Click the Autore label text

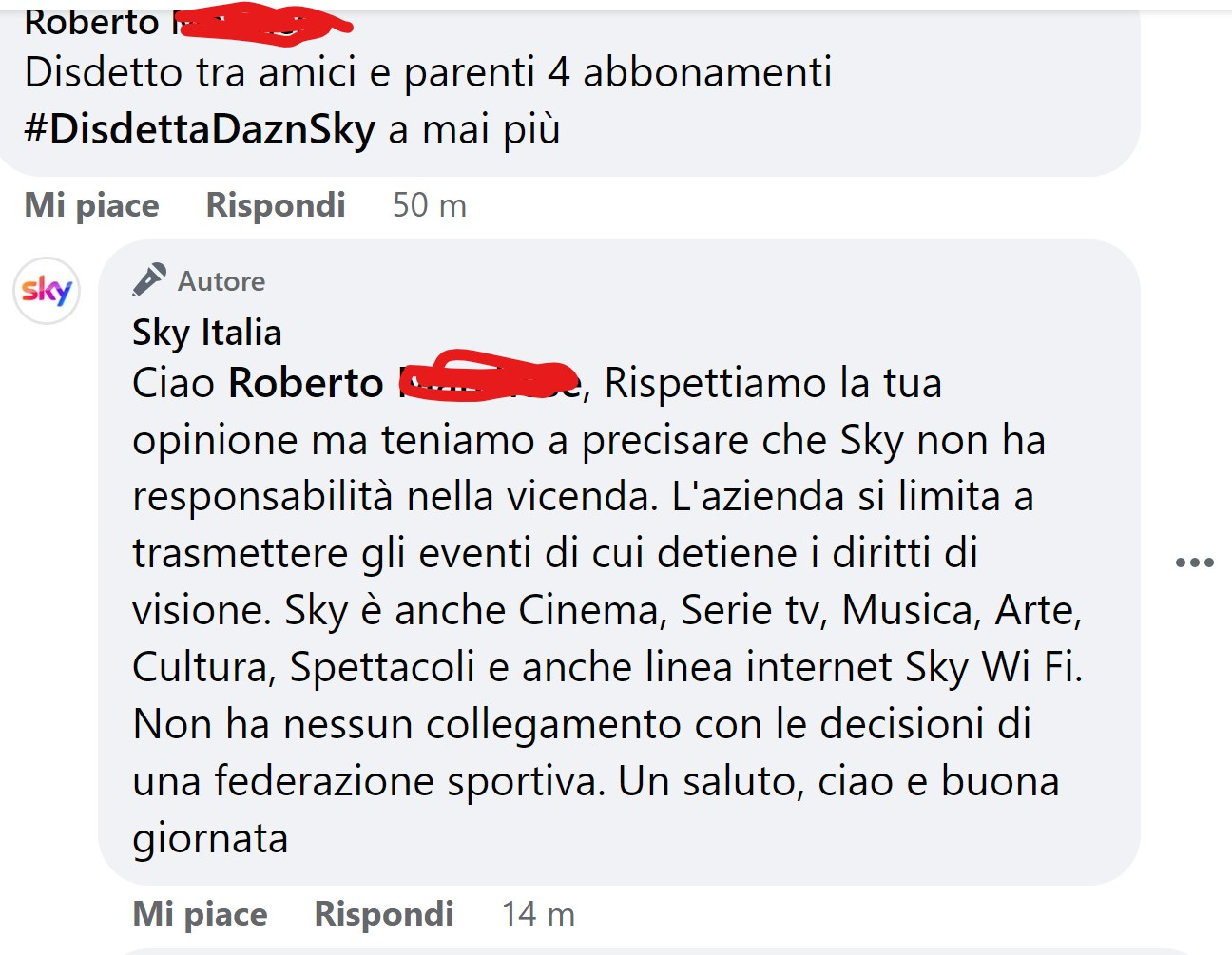pos(221,281)
